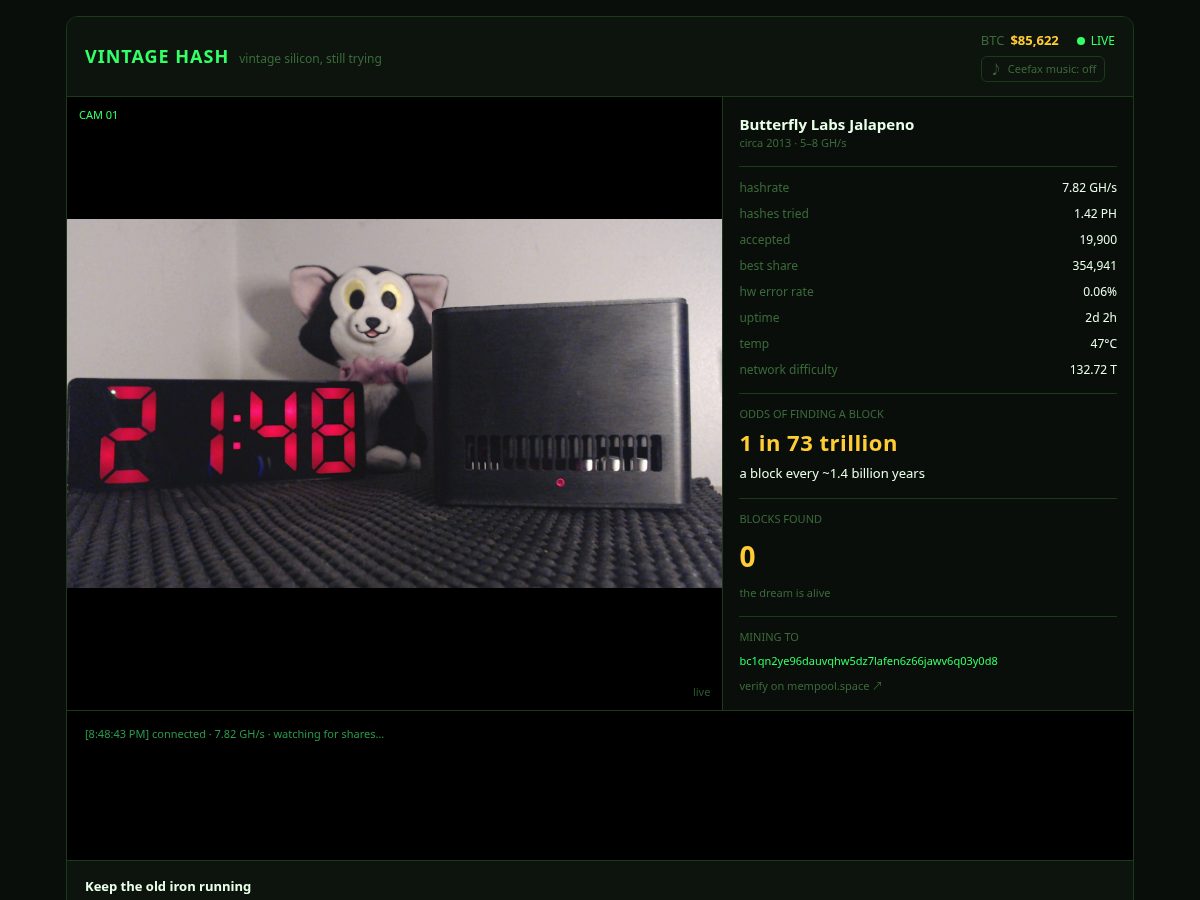
Task: Click the LIVE status label
Action: tap(1102, 41)
